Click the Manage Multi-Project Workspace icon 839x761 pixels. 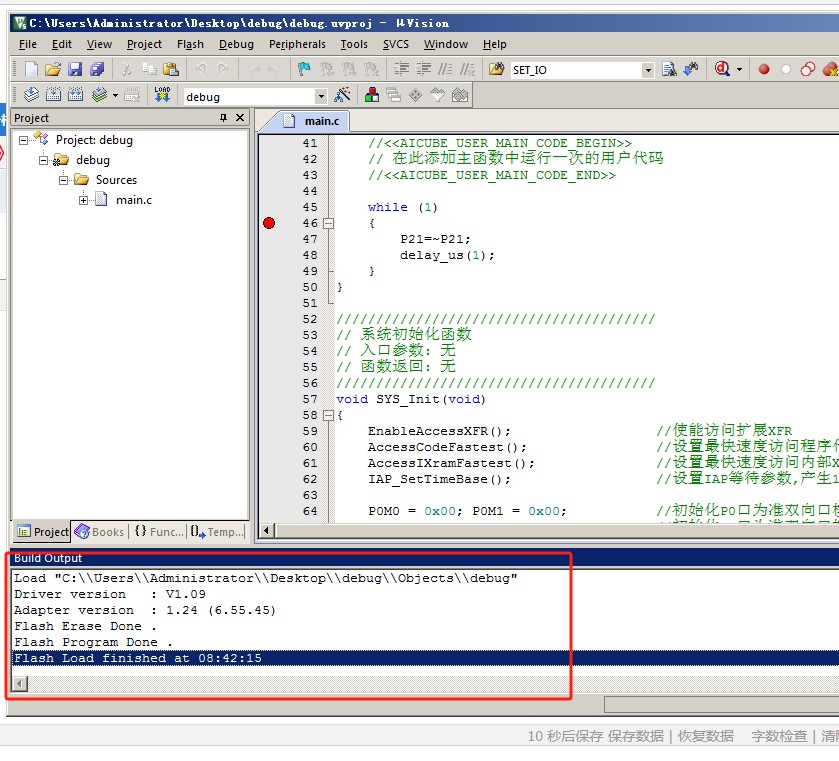[393, 95]
